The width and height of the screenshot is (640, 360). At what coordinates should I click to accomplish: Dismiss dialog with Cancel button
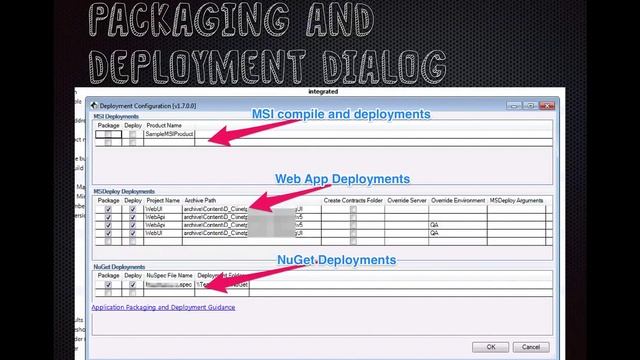click(x=531, y=347)
